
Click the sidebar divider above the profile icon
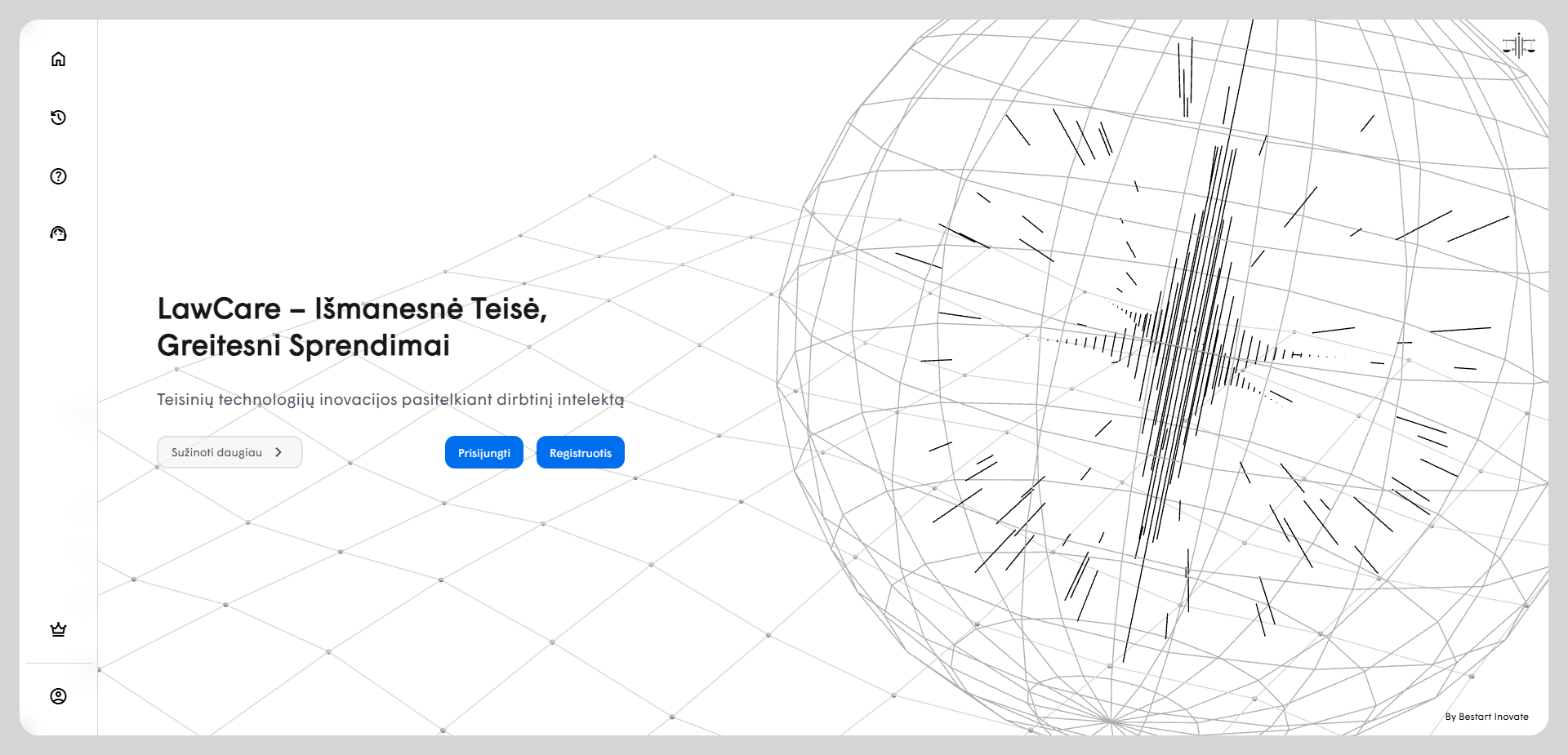(59, 663)
